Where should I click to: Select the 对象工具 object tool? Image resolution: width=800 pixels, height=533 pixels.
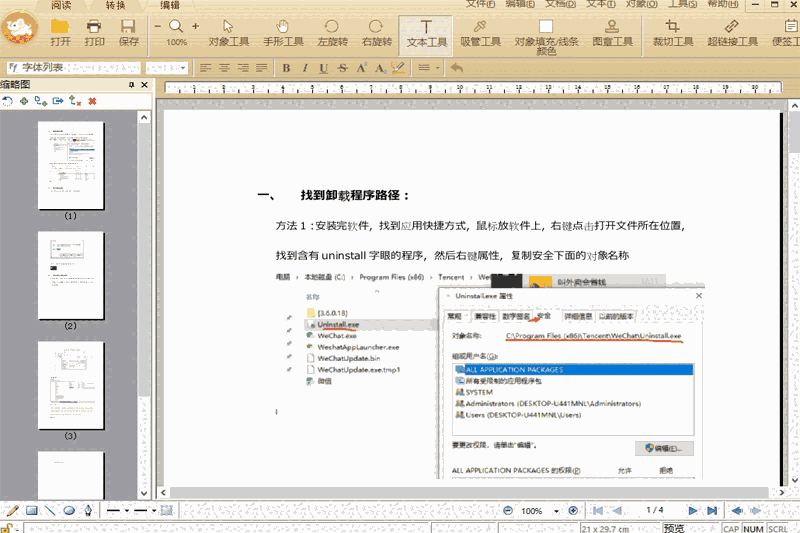(228, 32)
